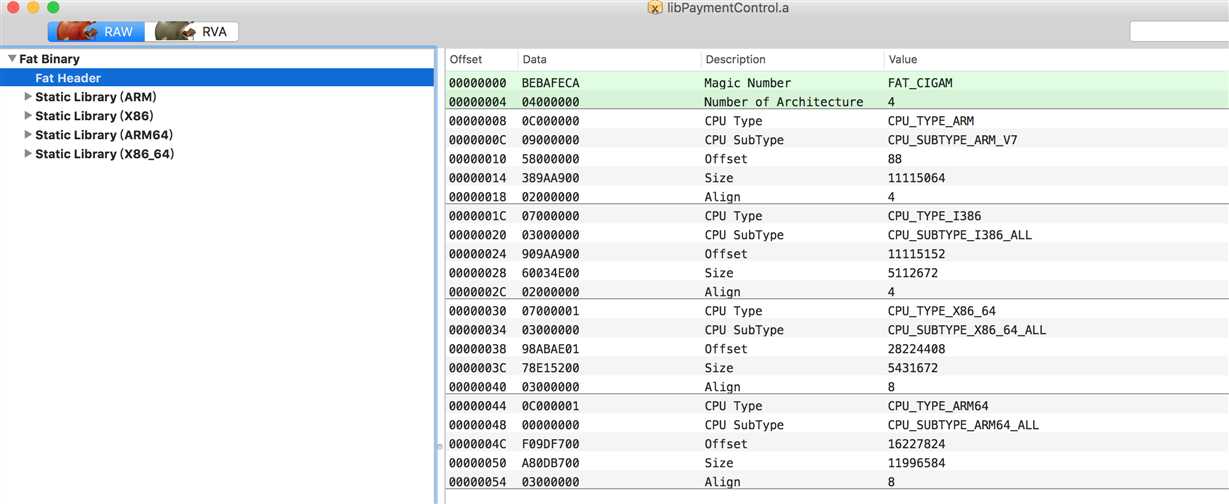
Task: Click the CPU_SUBTYPE_X86_64_ALL value
Action: pos(966,330)
